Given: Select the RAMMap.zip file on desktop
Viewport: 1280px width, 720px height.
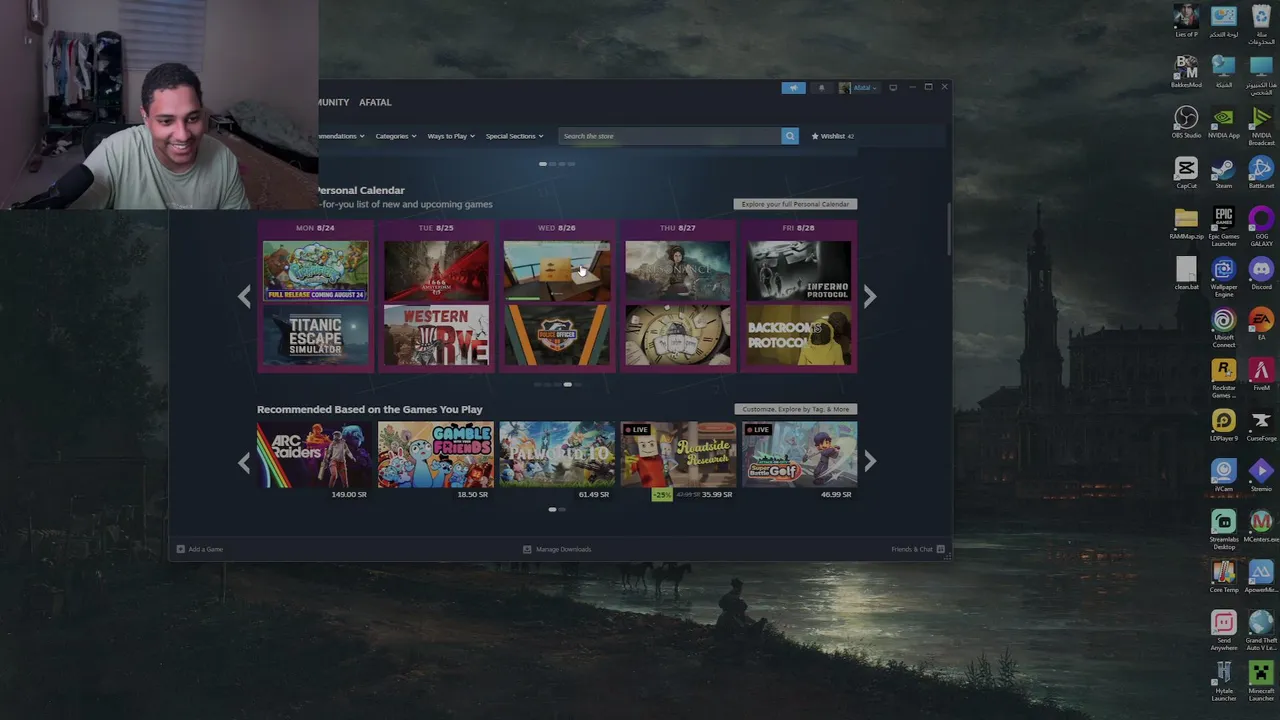Looking at the screenshot, I should pos(1186,223).
